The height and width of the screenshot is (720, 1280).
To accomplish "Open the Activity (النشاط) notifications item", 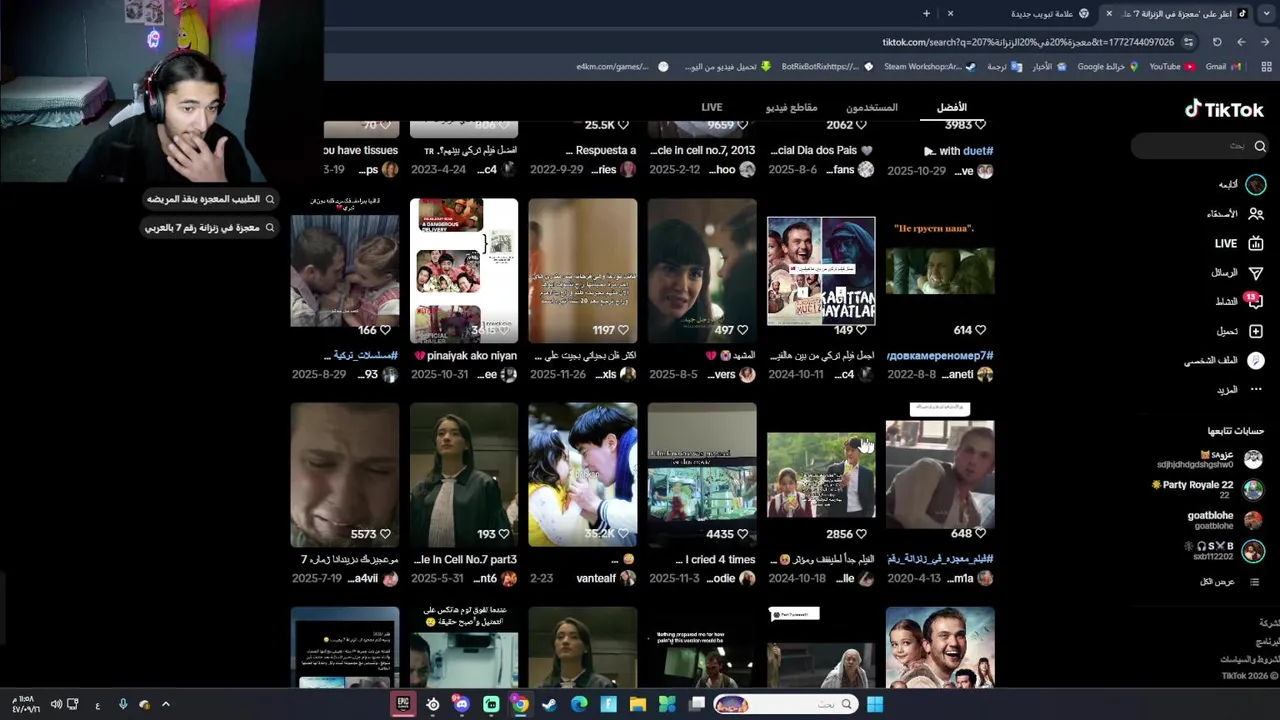I will click(x=1238, y=301).
